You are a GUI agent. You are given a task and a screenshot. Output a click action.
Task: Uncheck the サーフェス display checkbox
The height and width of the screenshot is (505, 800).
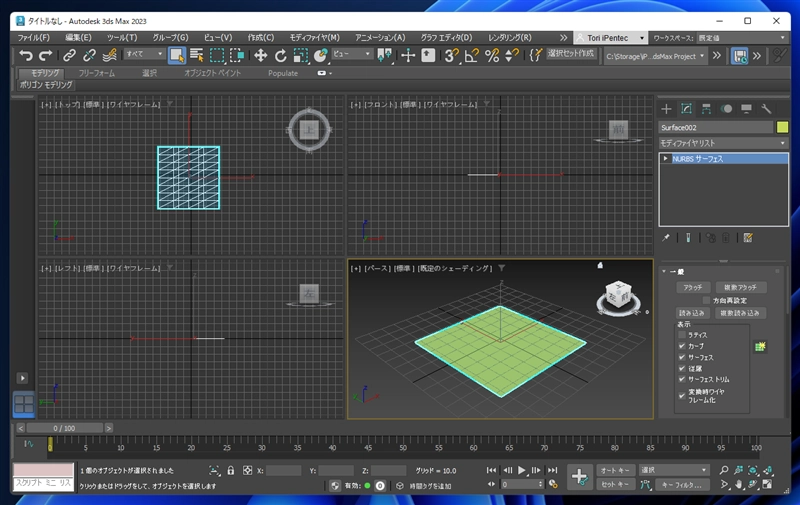click(682, 357)
